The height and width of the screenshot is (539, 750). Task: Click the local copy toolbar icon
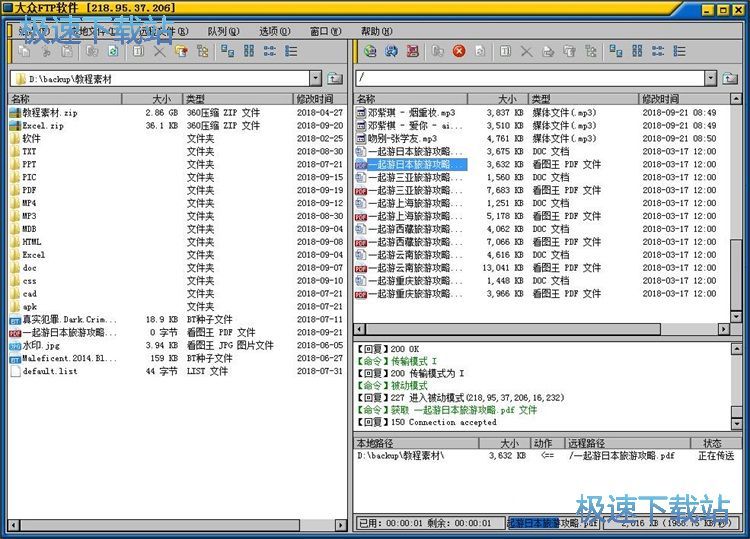pos(24,51)
